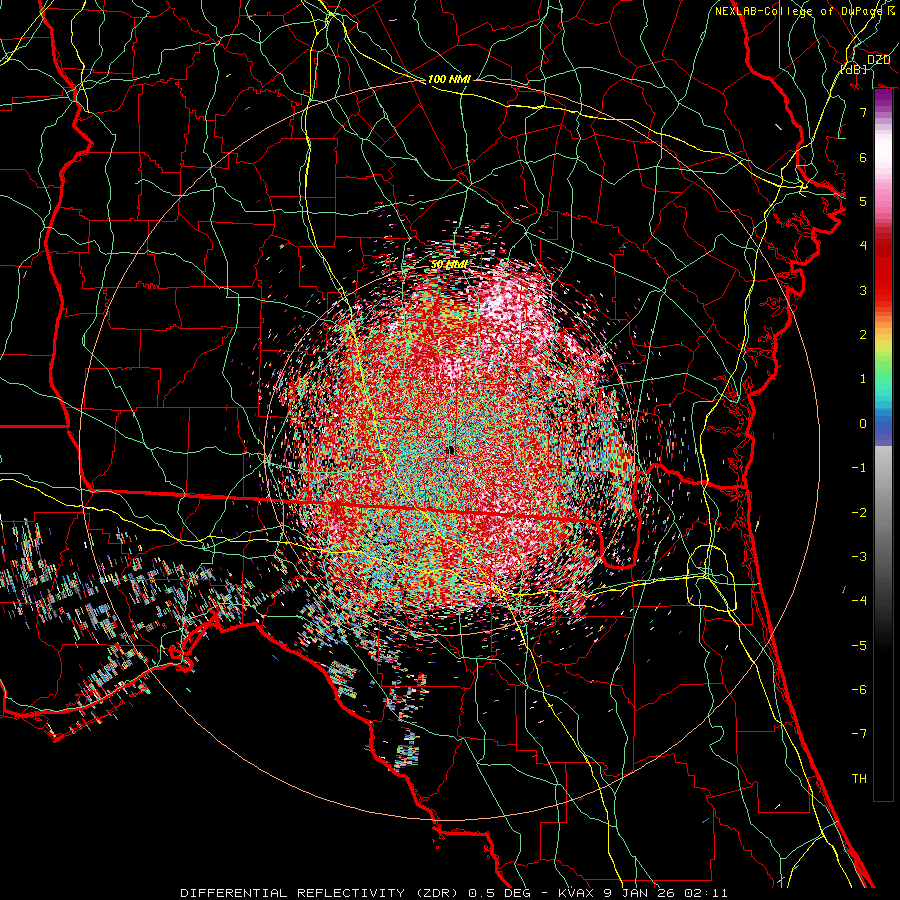Click the DZD legend title
900x900 pixels.
[878, 60]
